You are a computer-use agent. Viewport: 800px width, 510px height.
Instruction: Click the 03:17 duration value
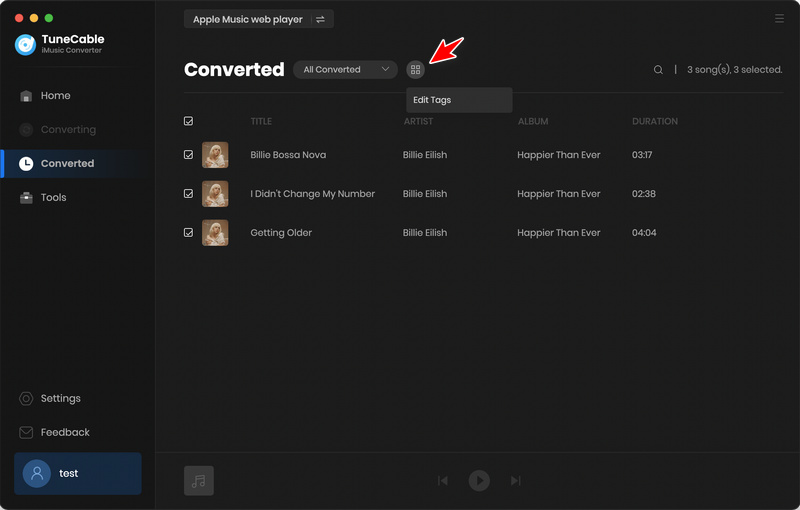[x=642, y=155]
